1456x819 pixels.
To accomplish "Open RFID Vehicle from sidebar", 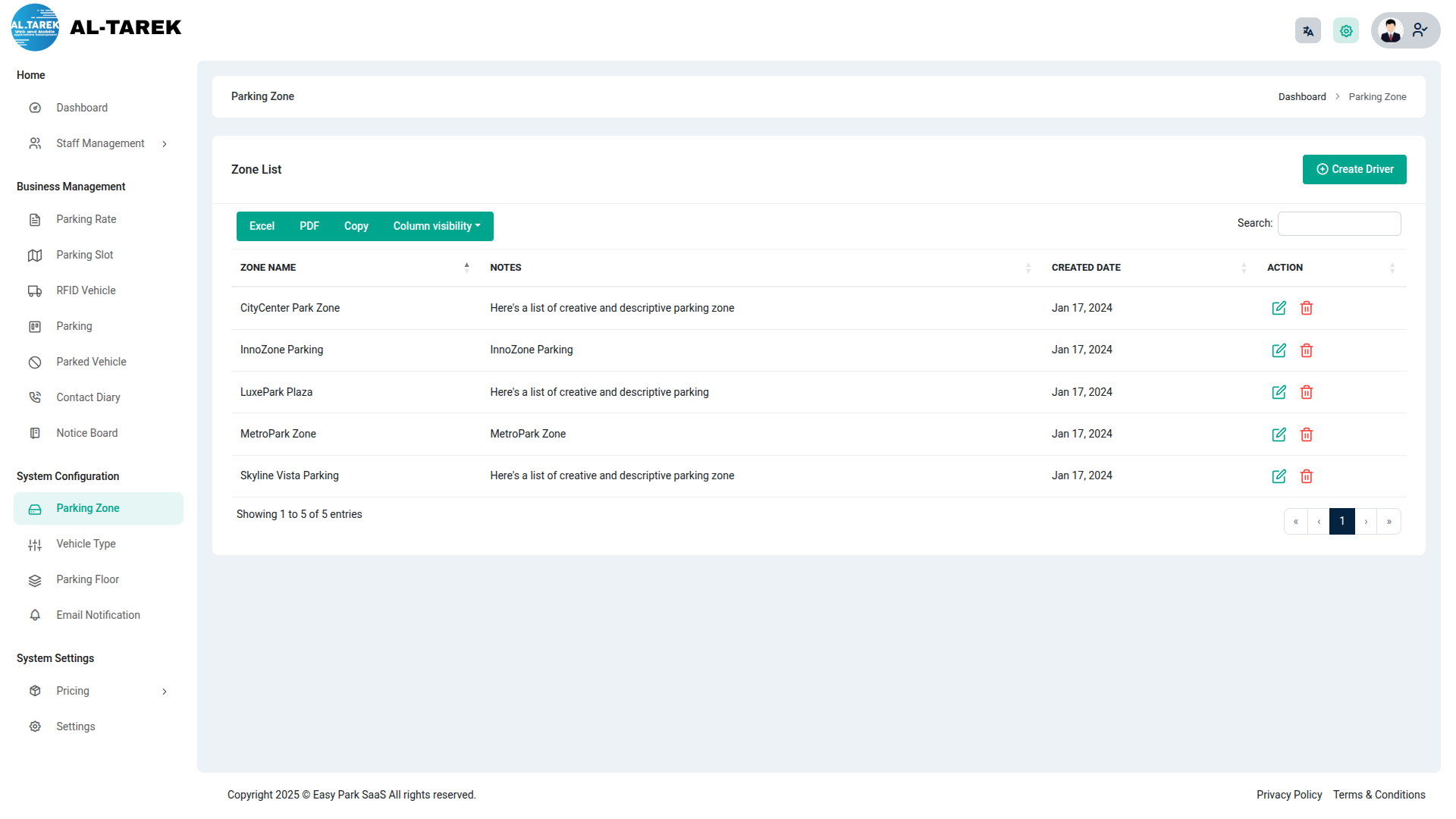I will click(86, 290).
